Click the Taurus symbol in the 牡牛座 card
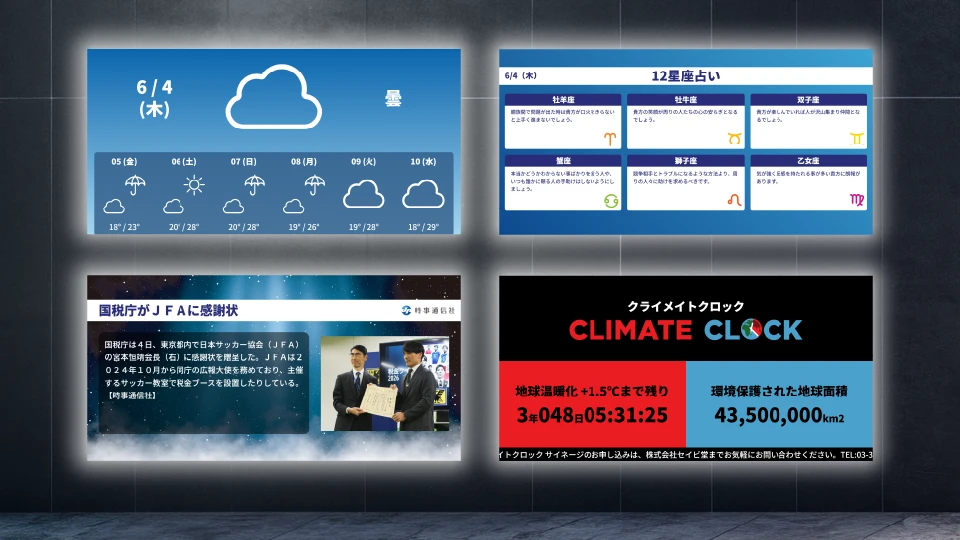Screen dimensions: 960x540 tap(734, 138)
